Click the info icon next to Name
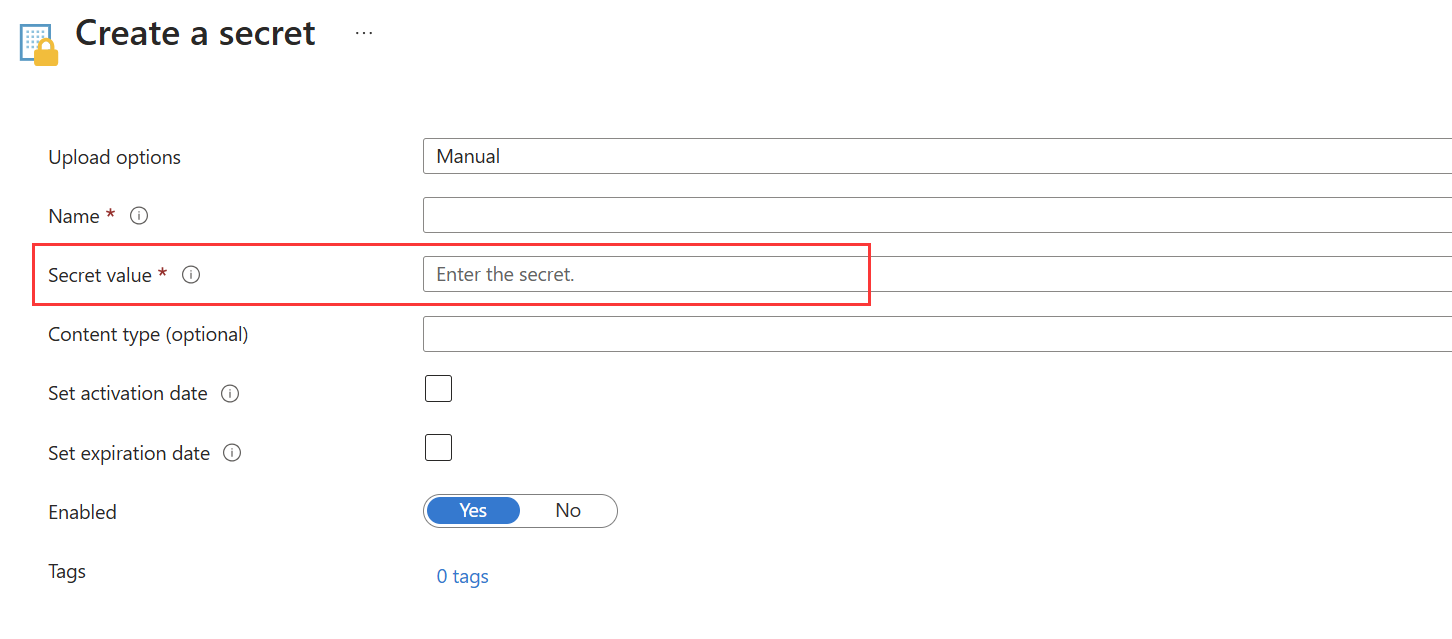 (x=139, y=216)
